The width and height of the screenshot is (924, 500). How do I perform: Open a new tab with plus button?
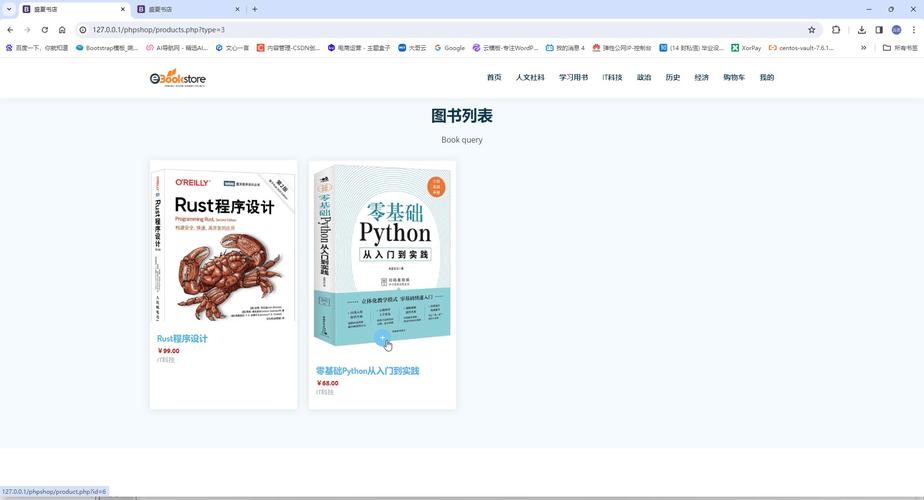pyautogui.click(x=255, y=9)
